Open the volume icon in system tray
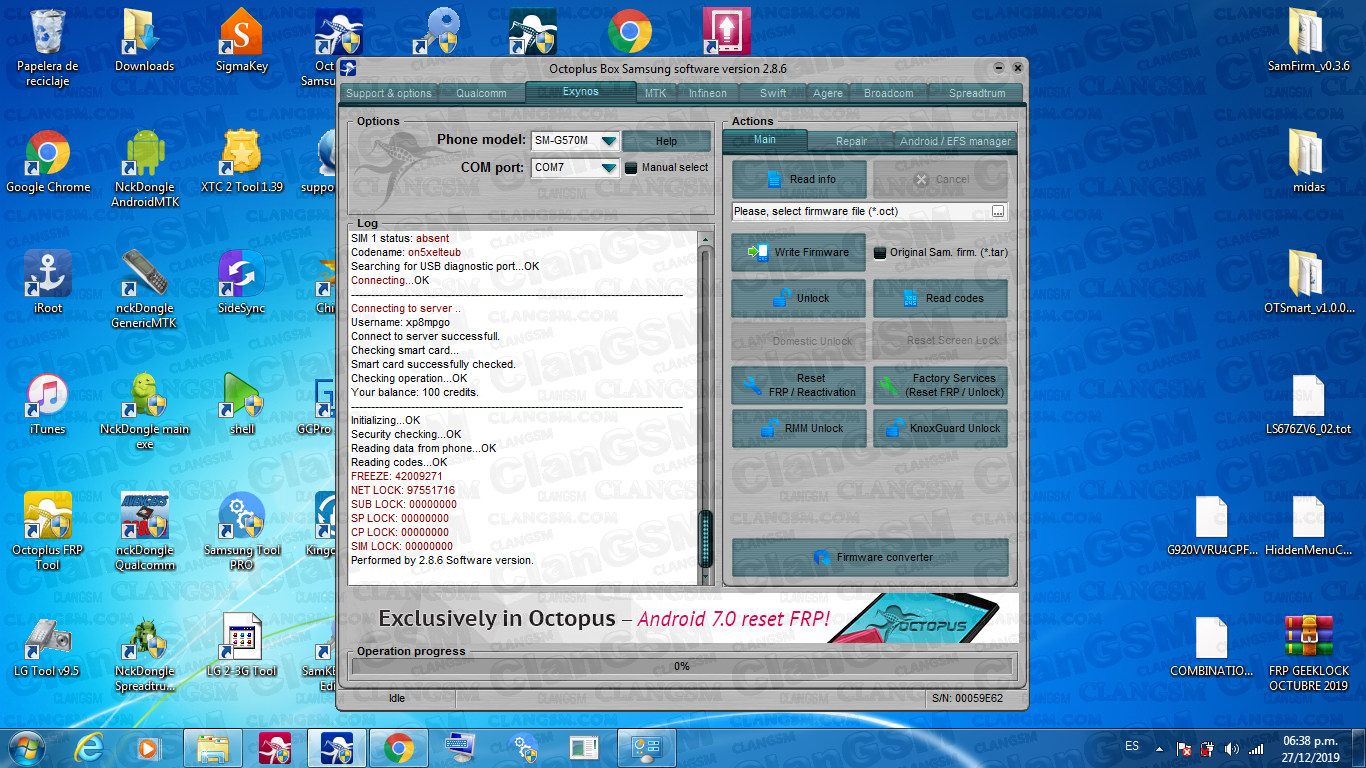The image size is (1366, 768). pos(1231,748)
